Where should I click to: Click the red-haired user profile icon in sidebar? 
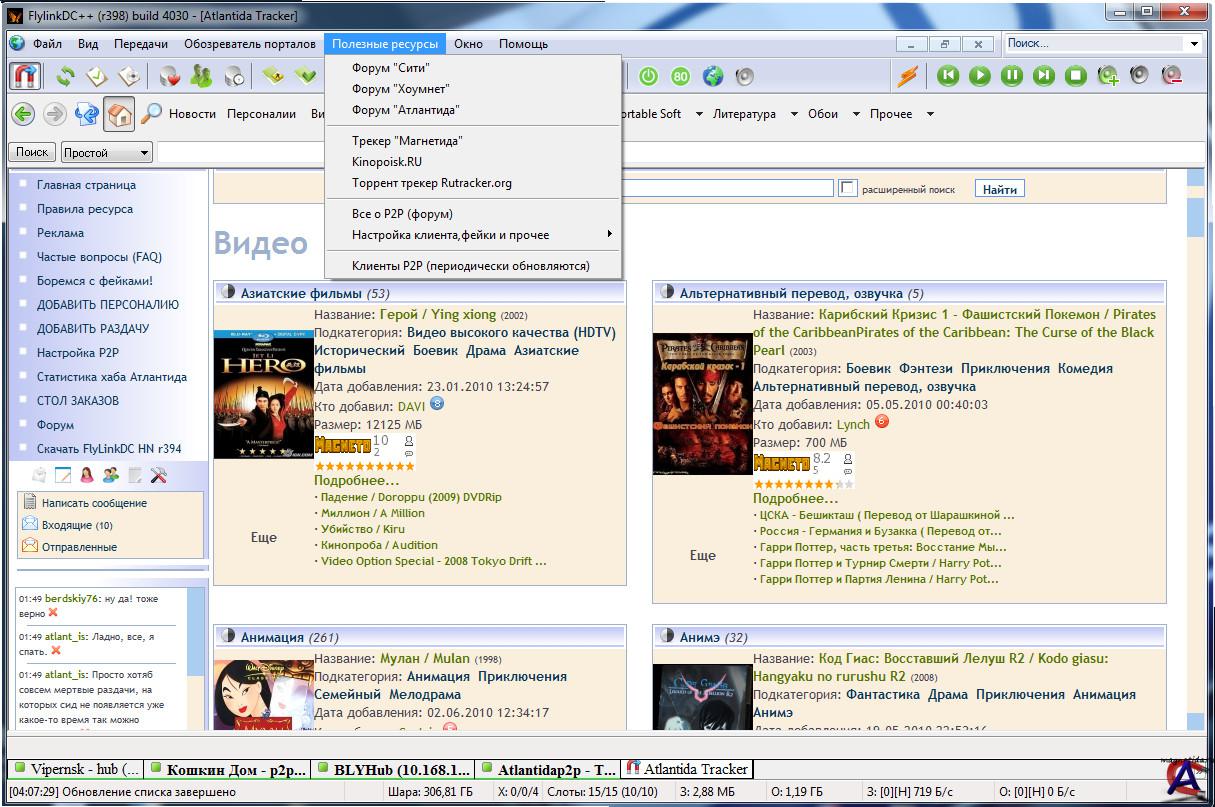coord(87,475)
